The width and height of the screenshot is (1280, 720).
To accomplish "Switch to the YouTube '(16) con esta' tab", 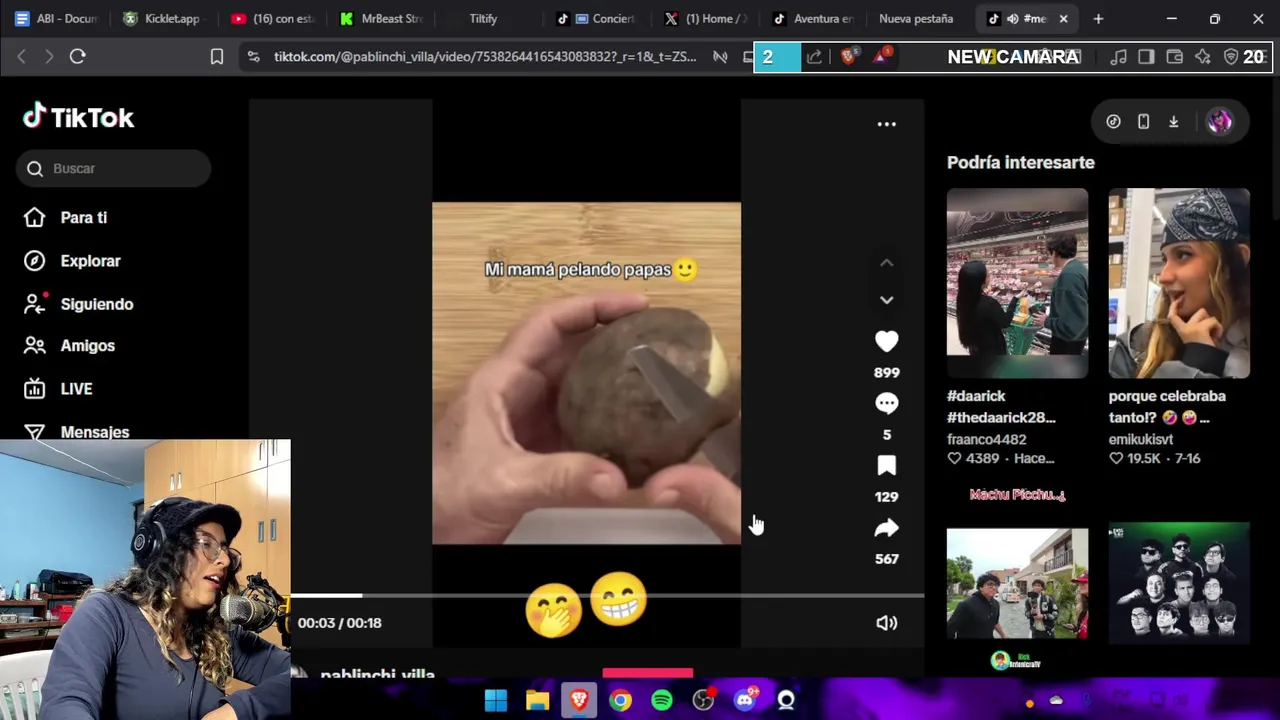I will tap(271, 18).
